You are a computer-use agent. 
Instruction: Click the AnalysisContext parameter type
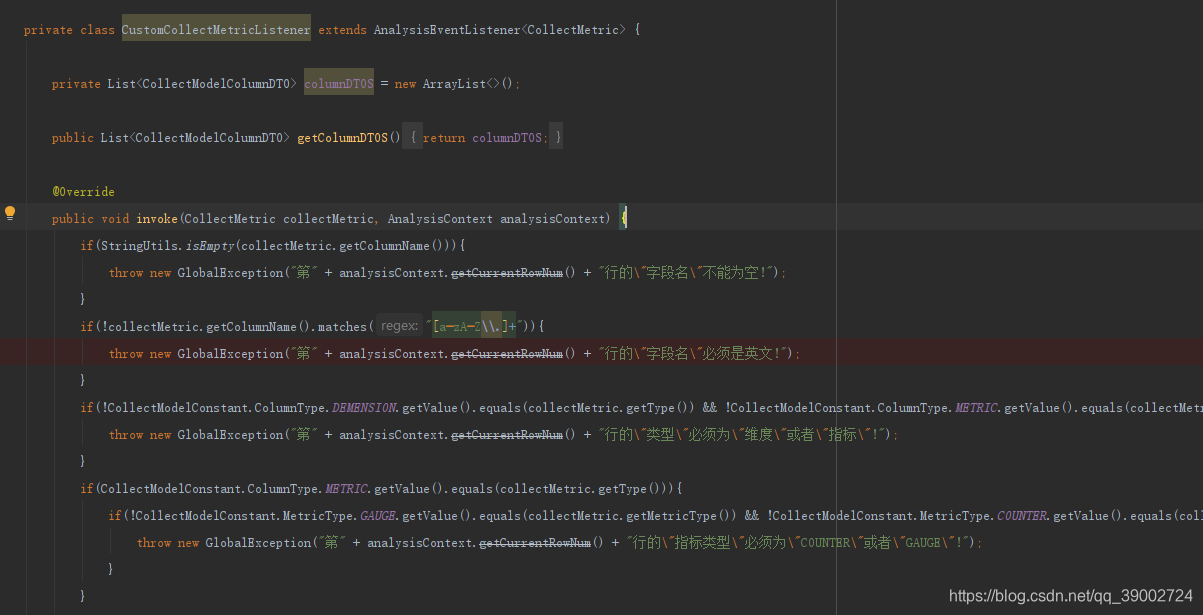pos(440,218)
